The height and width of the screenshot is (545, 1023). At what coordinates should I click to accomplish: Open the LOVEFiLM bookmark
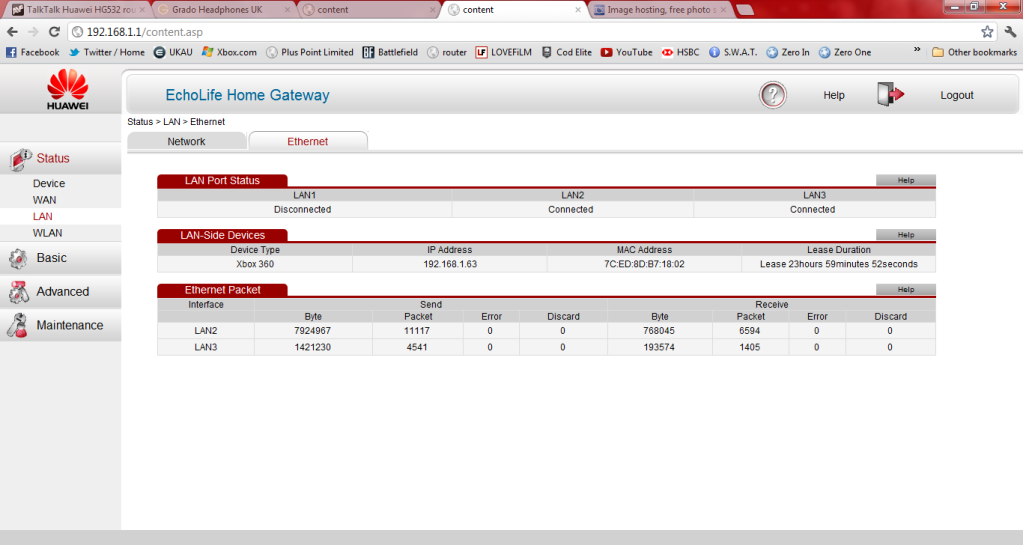504,52
